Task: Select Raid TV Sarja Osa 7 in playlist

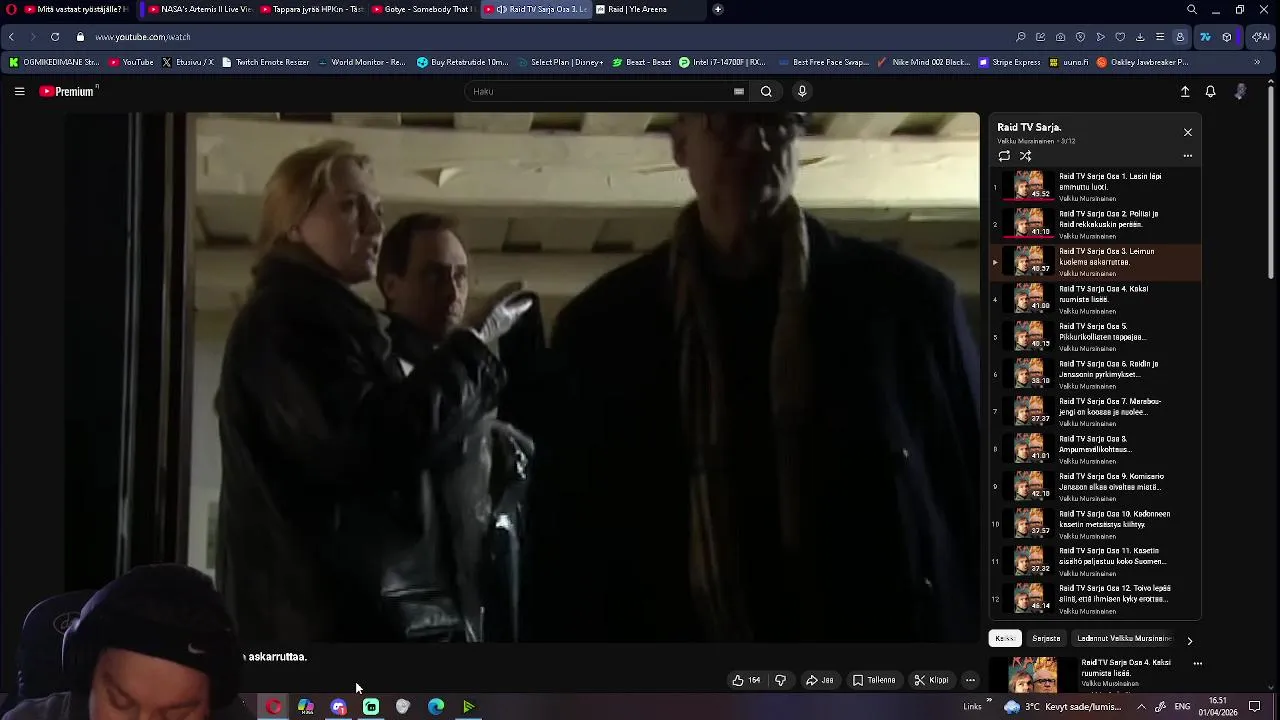Action: tap(1095, 412)
